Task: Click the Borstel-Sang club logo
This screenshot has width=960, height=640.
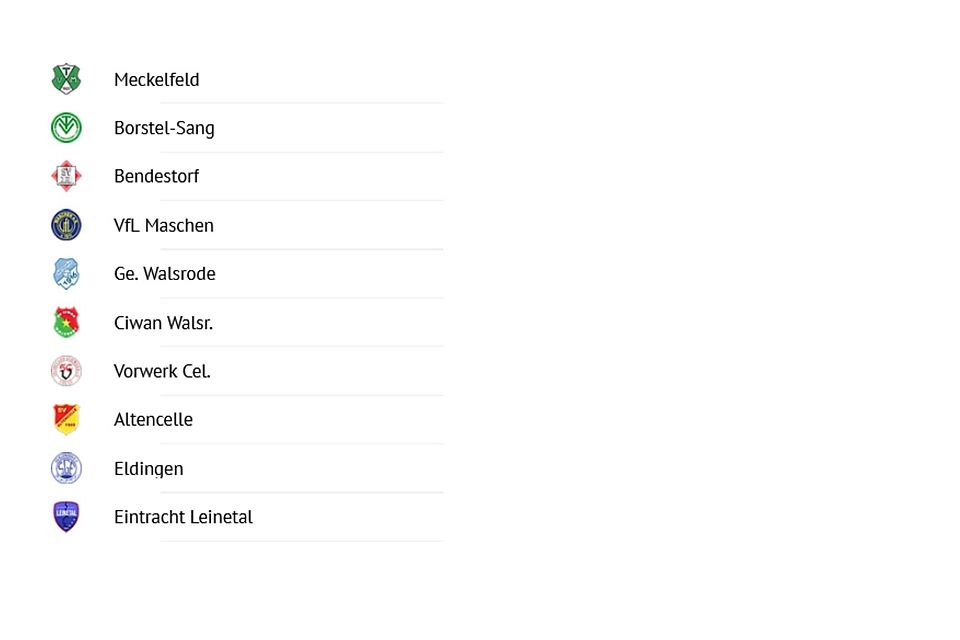Action: pos(66,128)
